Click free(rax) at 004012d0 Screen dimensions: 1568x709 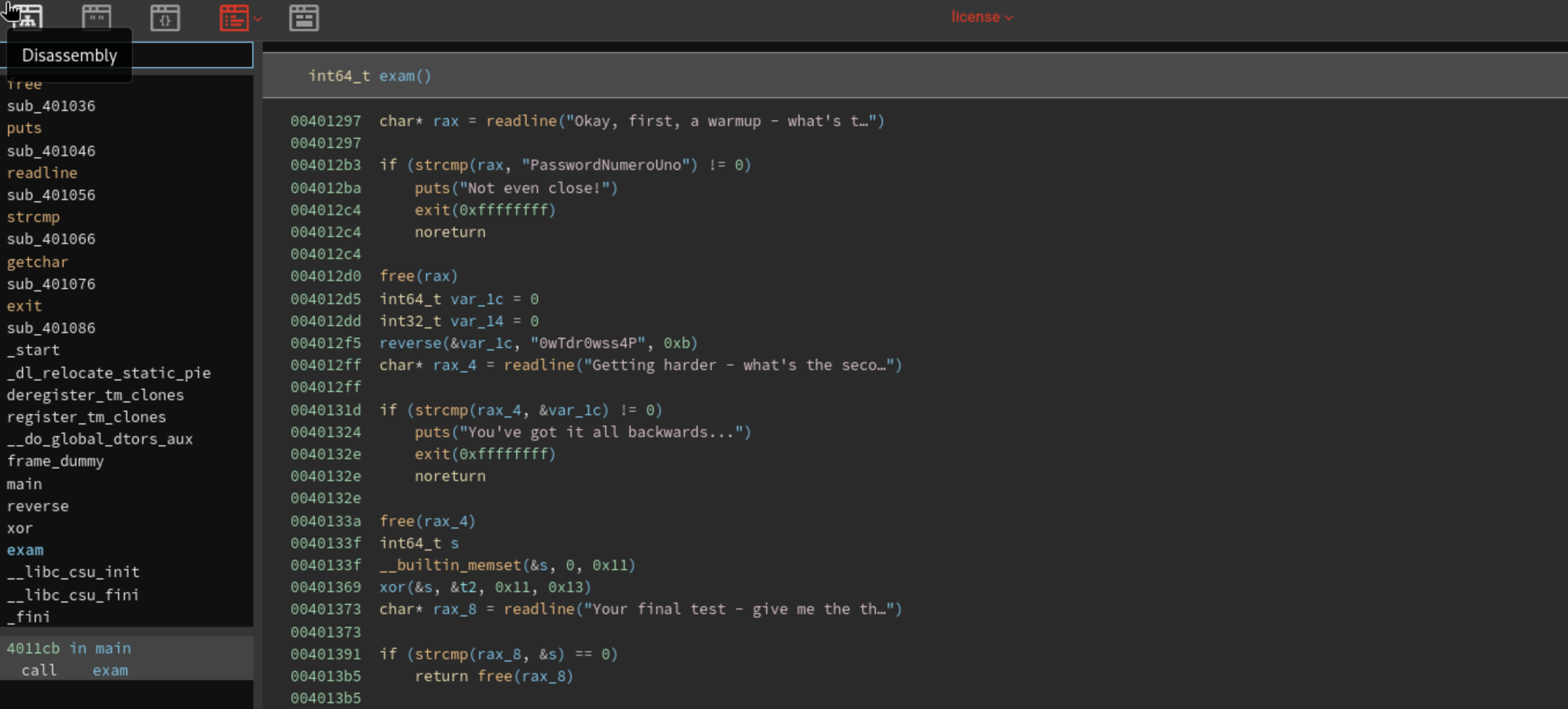(x=419, y=276)
